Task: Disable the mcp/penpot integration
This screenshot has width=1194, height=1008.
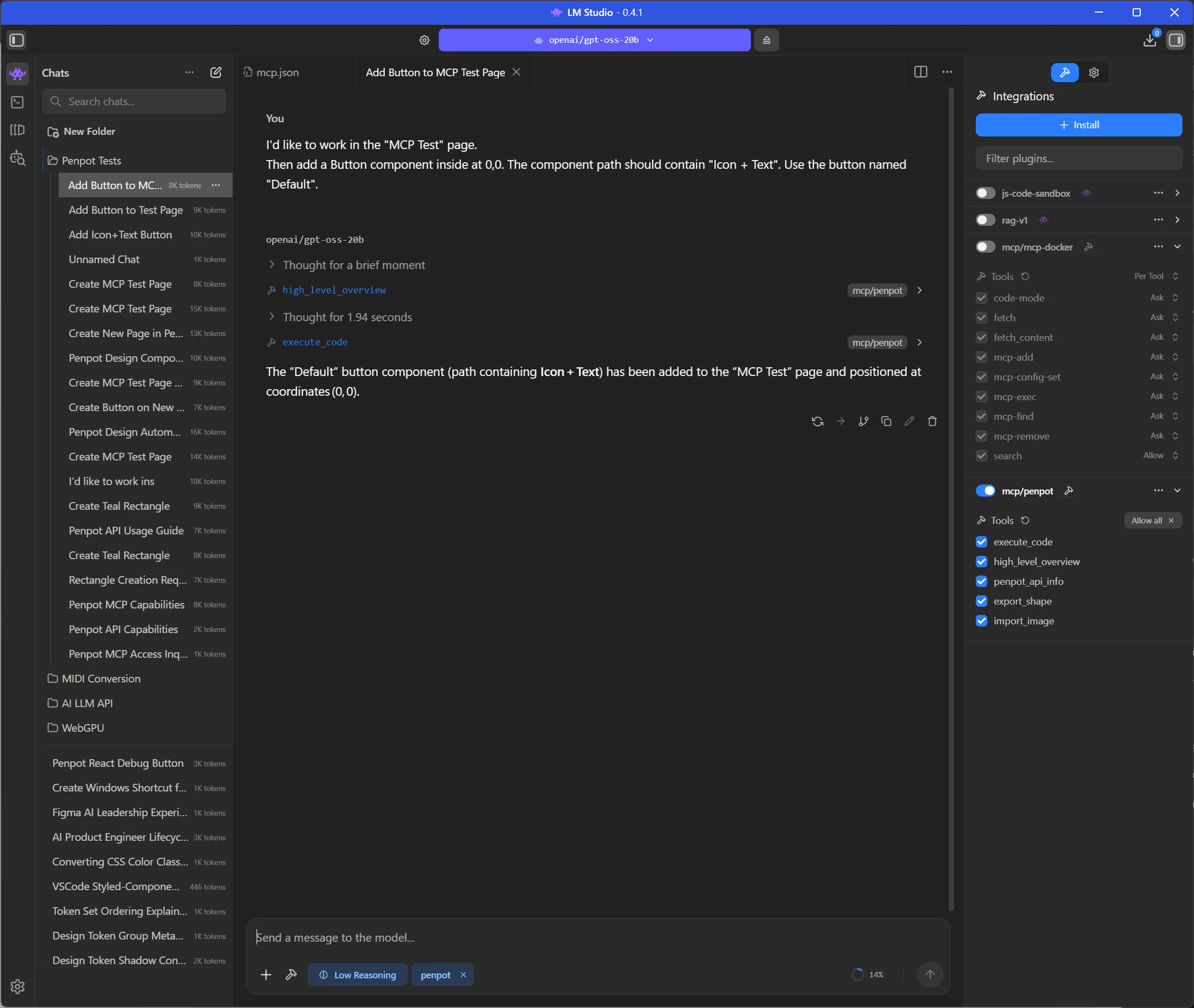Action: (x=985, y=490)
